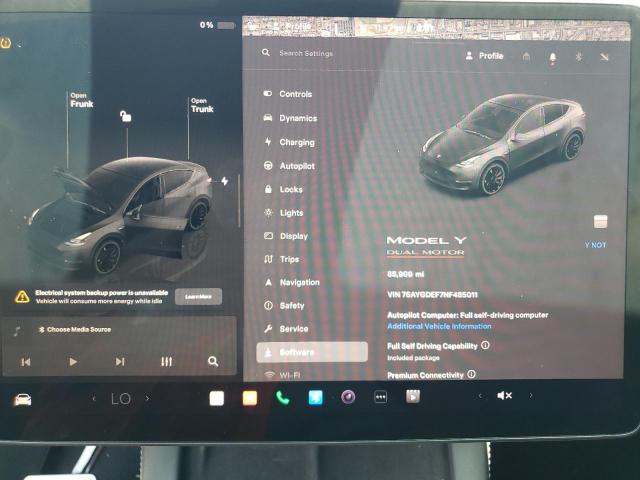Raise the temperature with right arrow
The width and height of the screenshot is (640, 480).
tap(148, 398)
